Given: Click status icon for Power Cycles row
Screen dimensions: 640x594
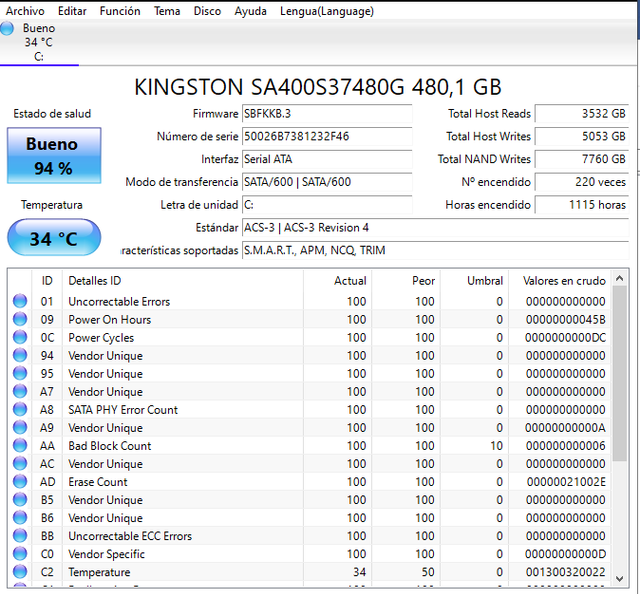Looking at the screenshot, I should click(x=20, y=337).
